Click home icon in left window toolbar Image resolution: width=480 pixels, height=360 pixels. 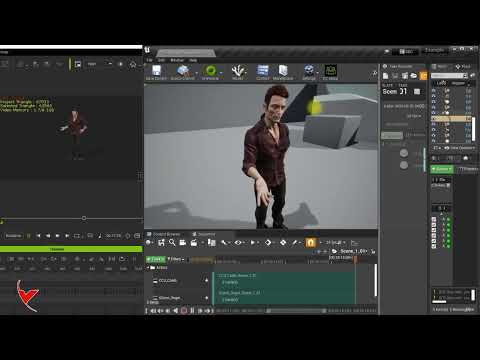[133, 64]
